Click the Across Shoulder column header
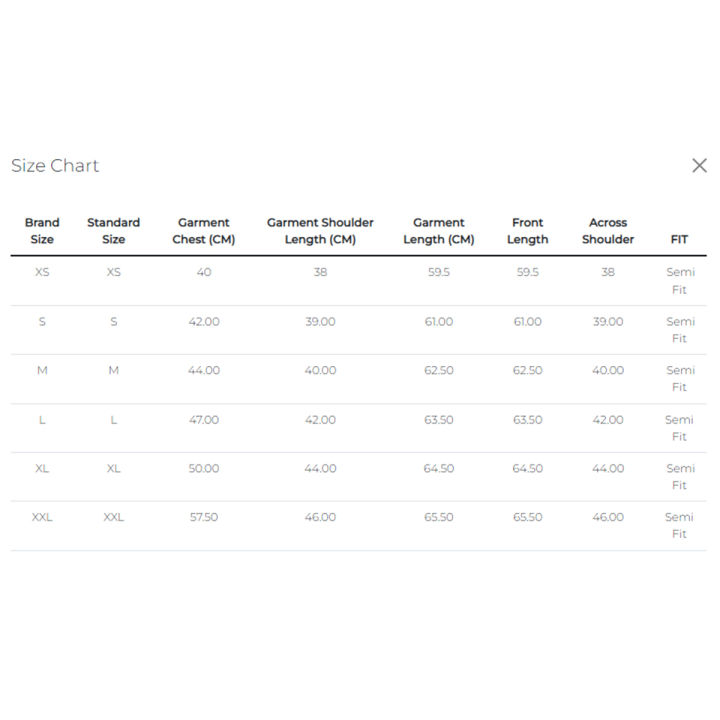The height and width of the screenshot is (720, 720). (608, 231)
